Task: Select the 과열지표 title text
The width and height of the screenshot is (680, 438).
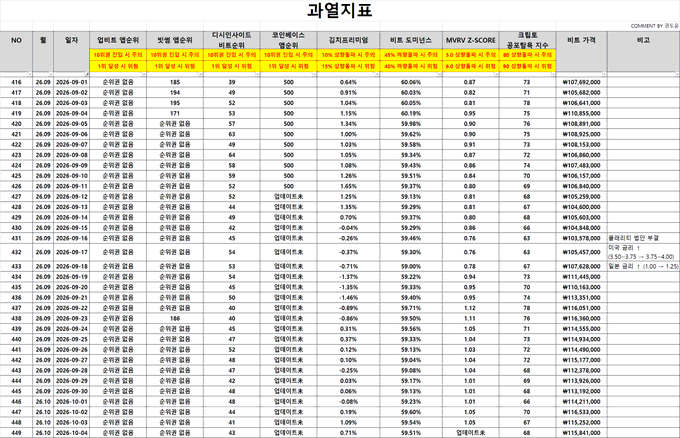Action: tap(340, 10)
